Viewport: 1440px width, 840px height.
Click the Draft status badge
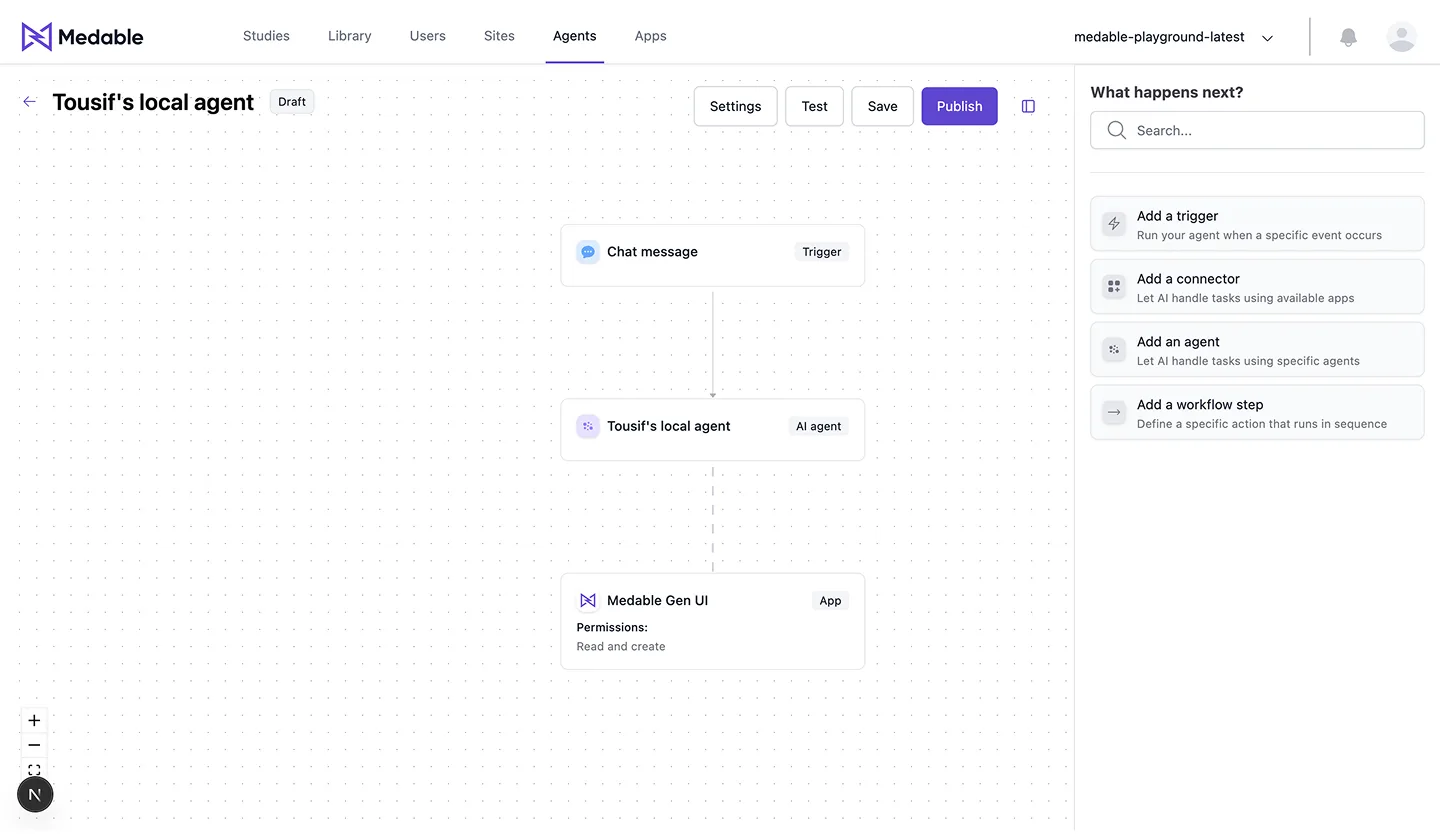click(292, 102)
